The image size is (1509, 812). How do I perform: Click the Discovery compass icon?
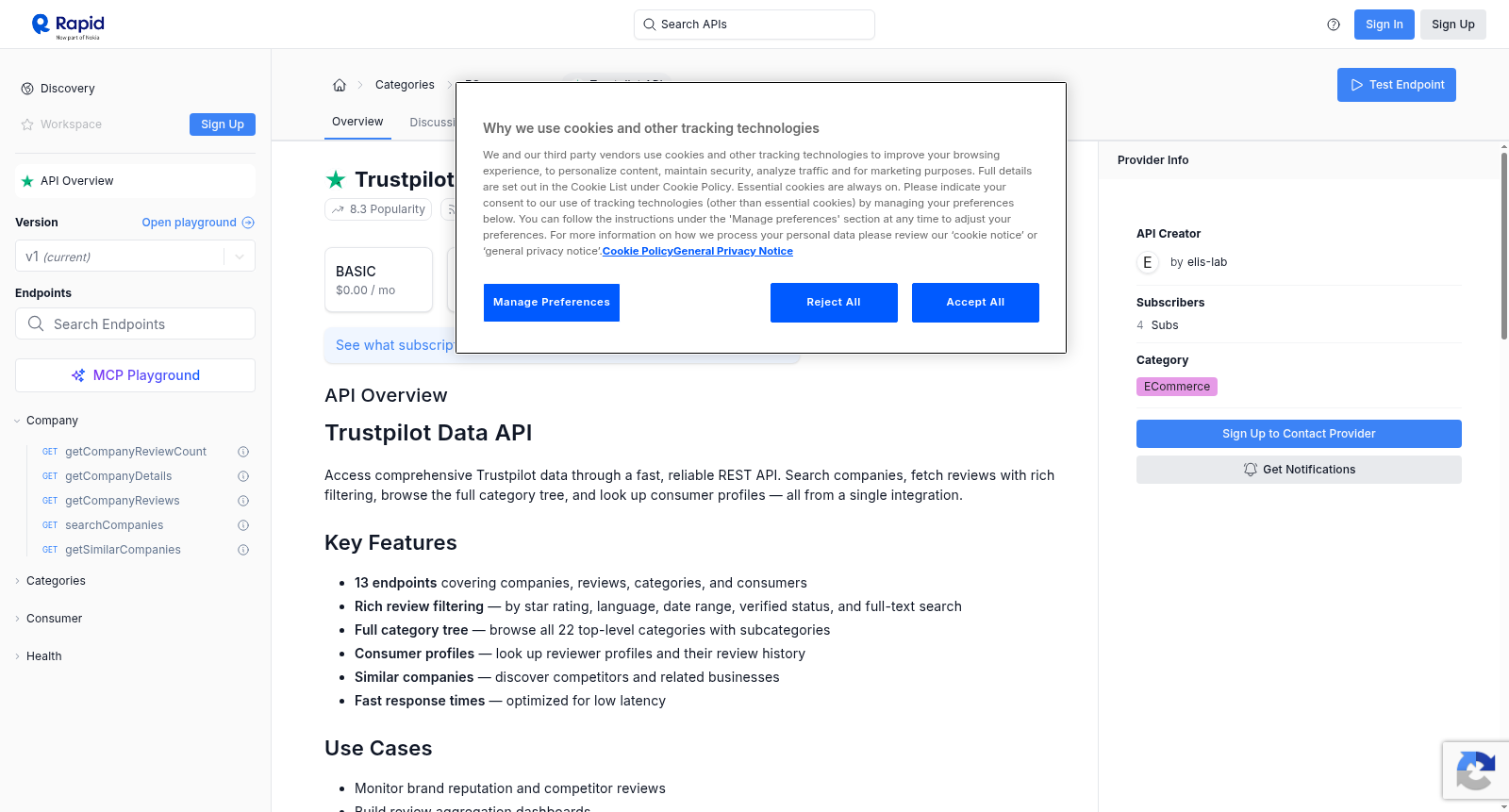27,89
